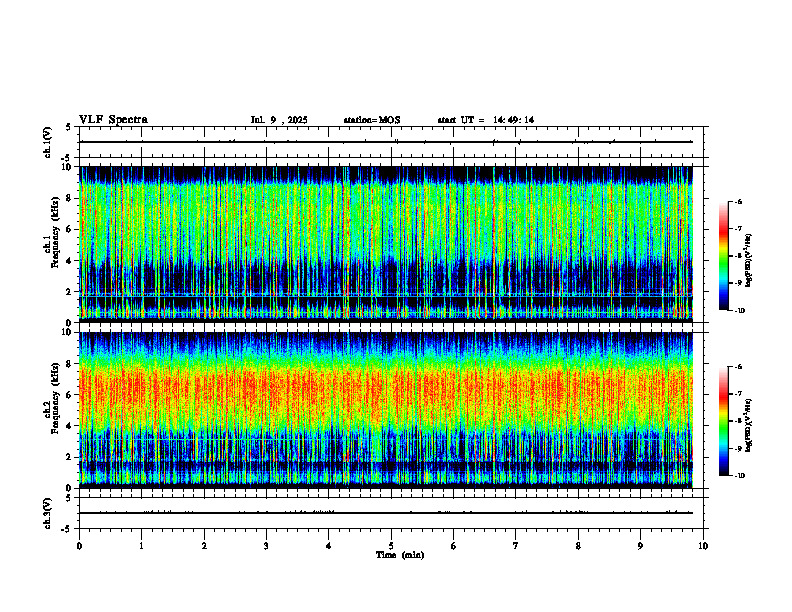Click the "-9" label on ch.2 colorbar
Viewport: 792px width, 612px height.
pyautogui.click(x=738, y=448)
